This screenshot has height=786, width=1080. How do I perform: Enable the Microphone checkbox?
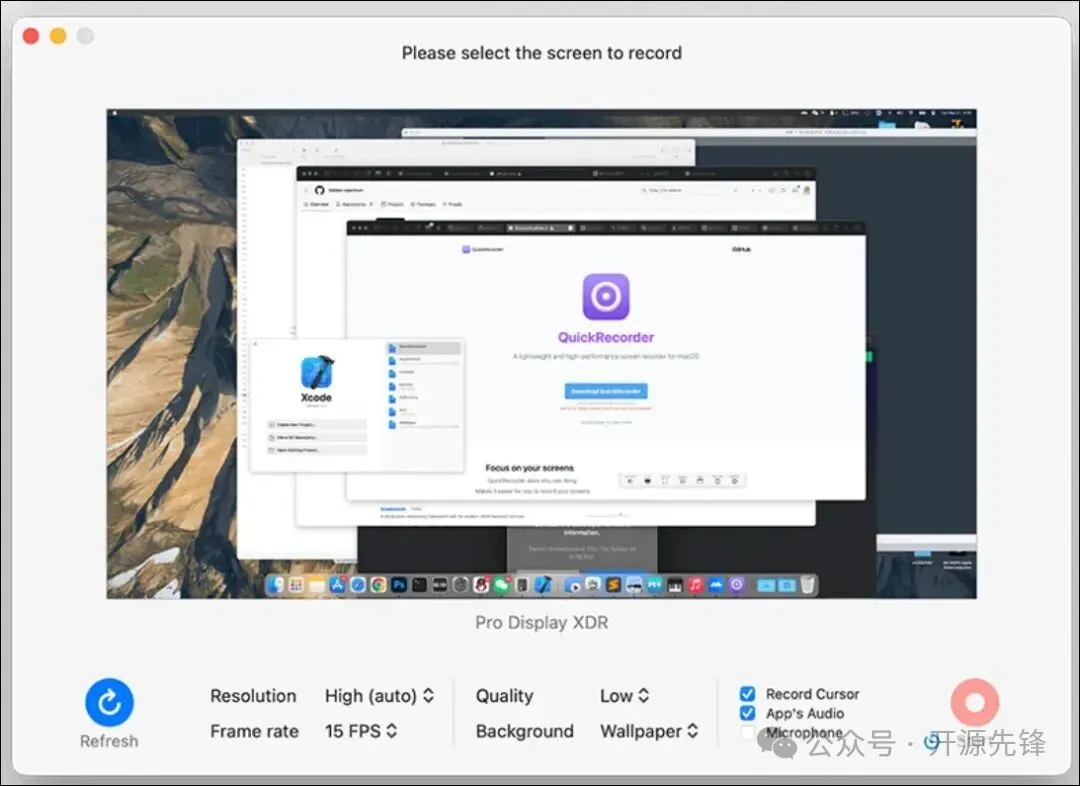[x=747, y=732]
